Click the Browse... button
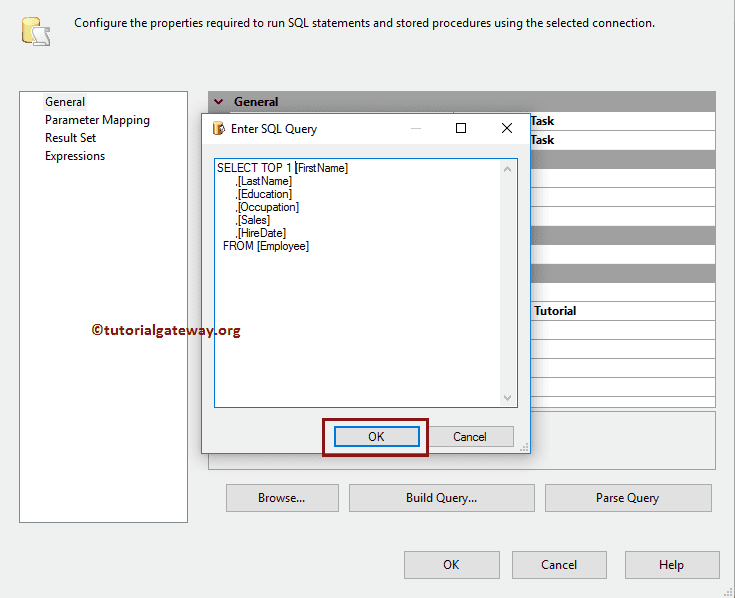This screenshot has height=598, width=735. point(282,498)
